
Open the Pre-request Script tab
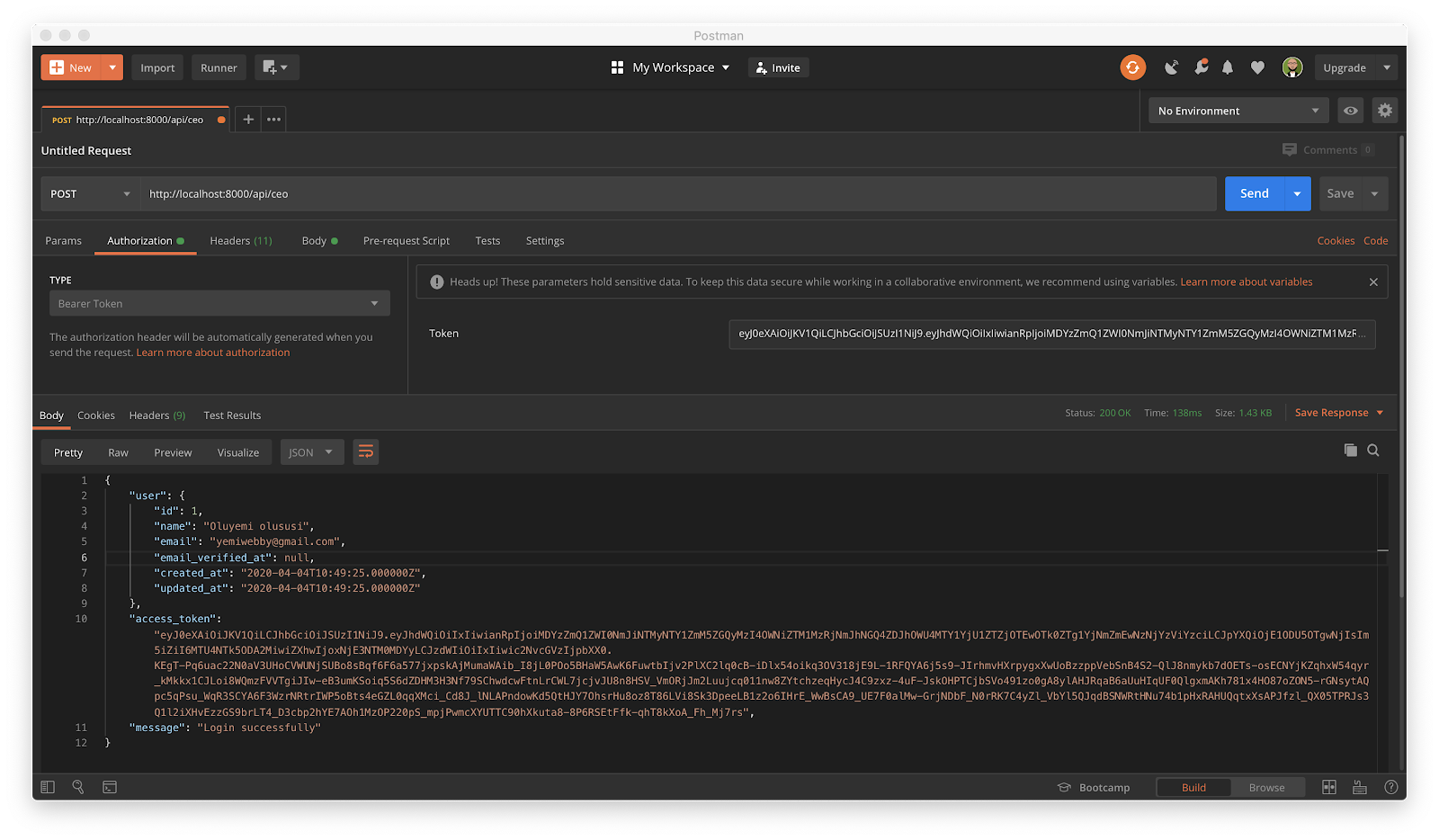coord(407,241)
